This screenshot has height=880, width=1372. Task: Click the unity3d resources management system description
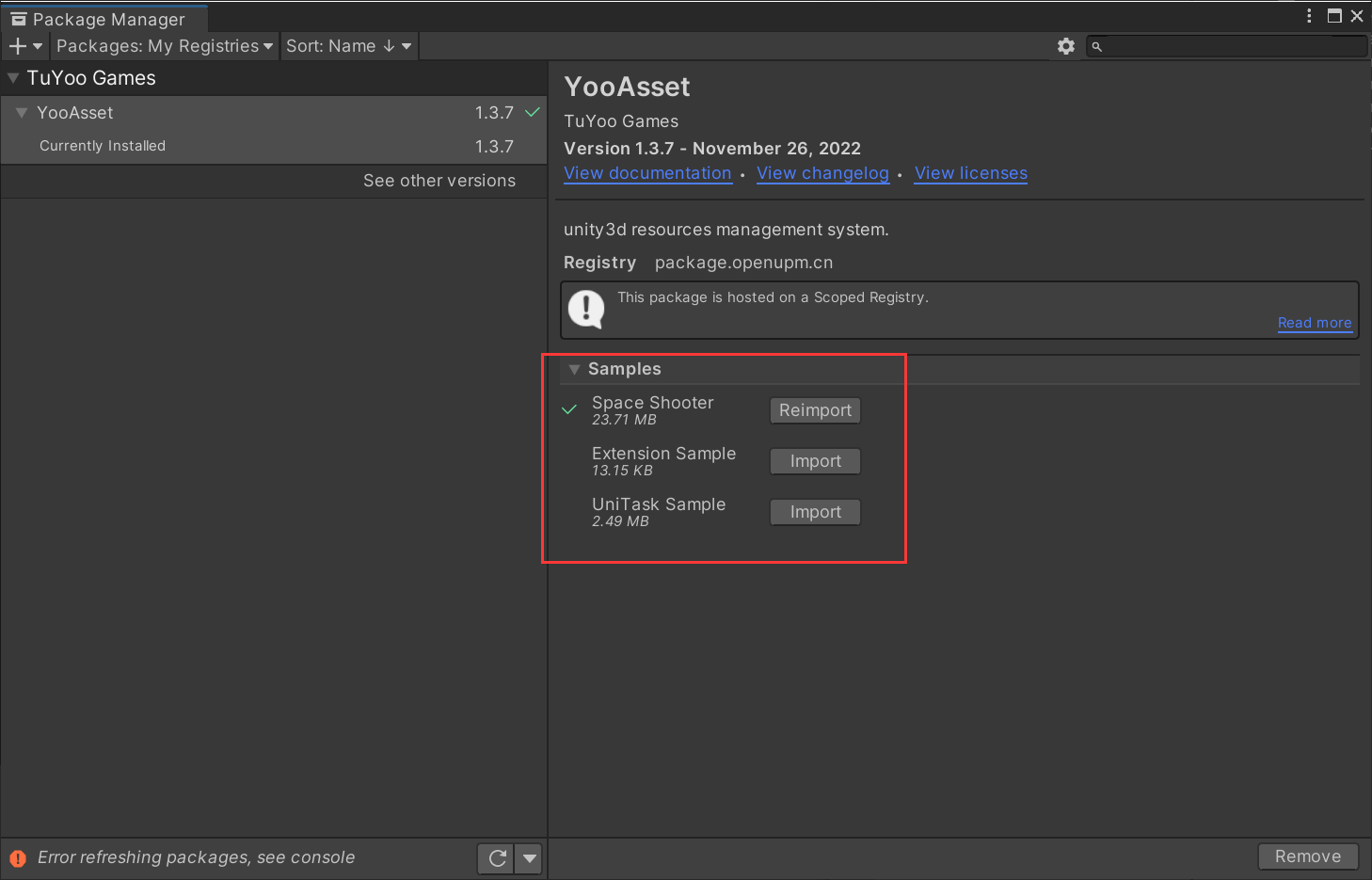pyautogui.click(x=726, y=230)
